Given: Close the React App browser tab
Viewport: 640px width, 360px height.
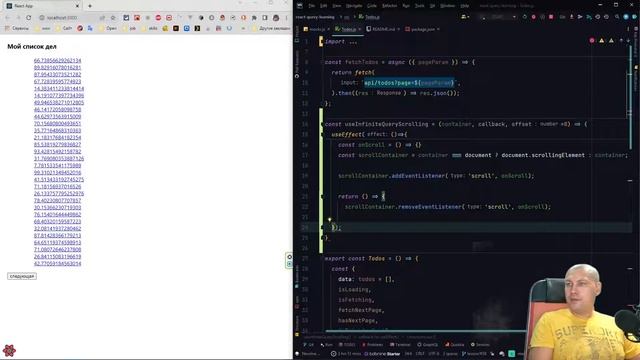Looking at the screenshot, I should (x=77, y=6).
